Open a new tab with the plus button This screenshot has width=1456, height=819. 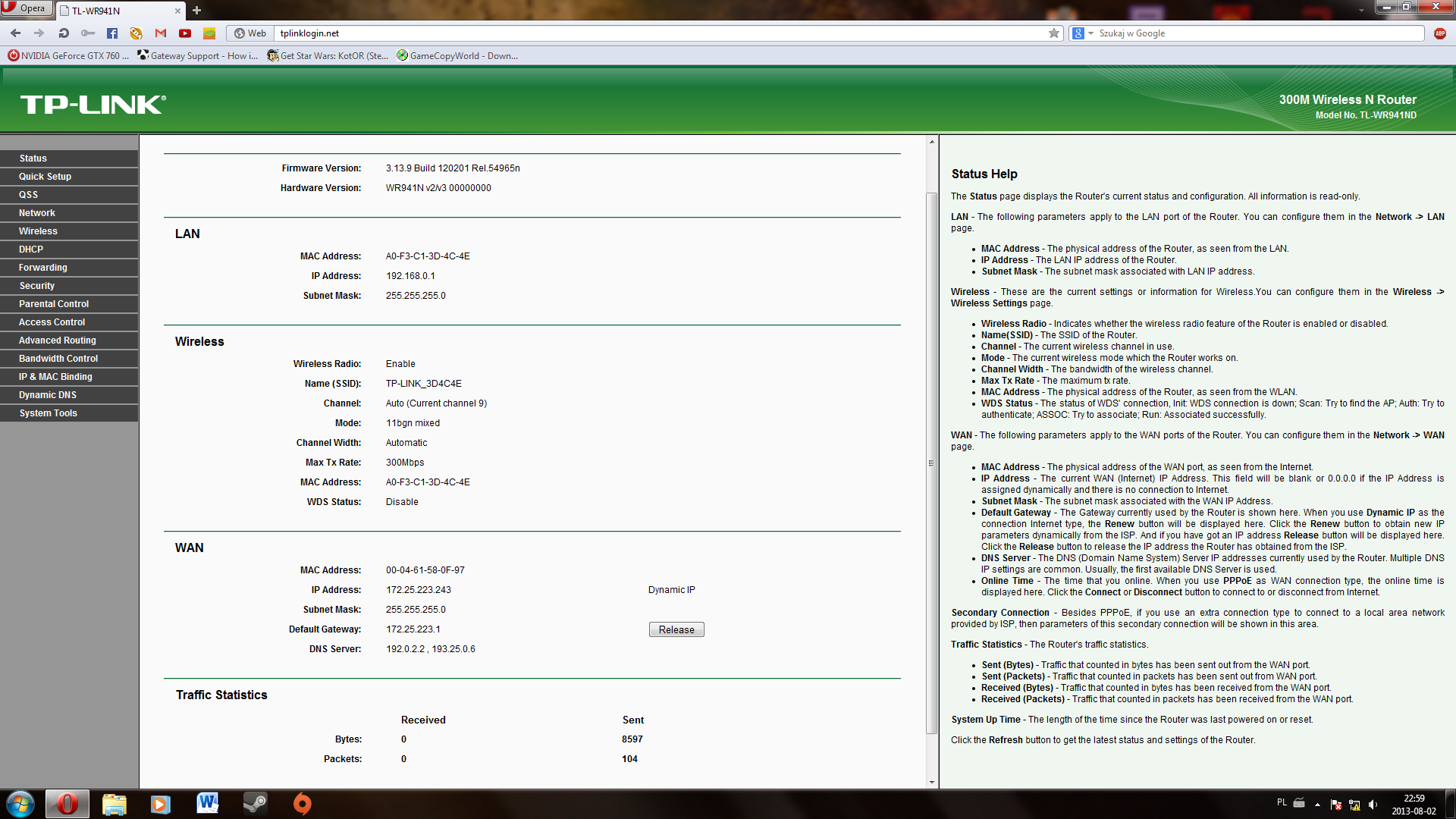tap(196, 11)
